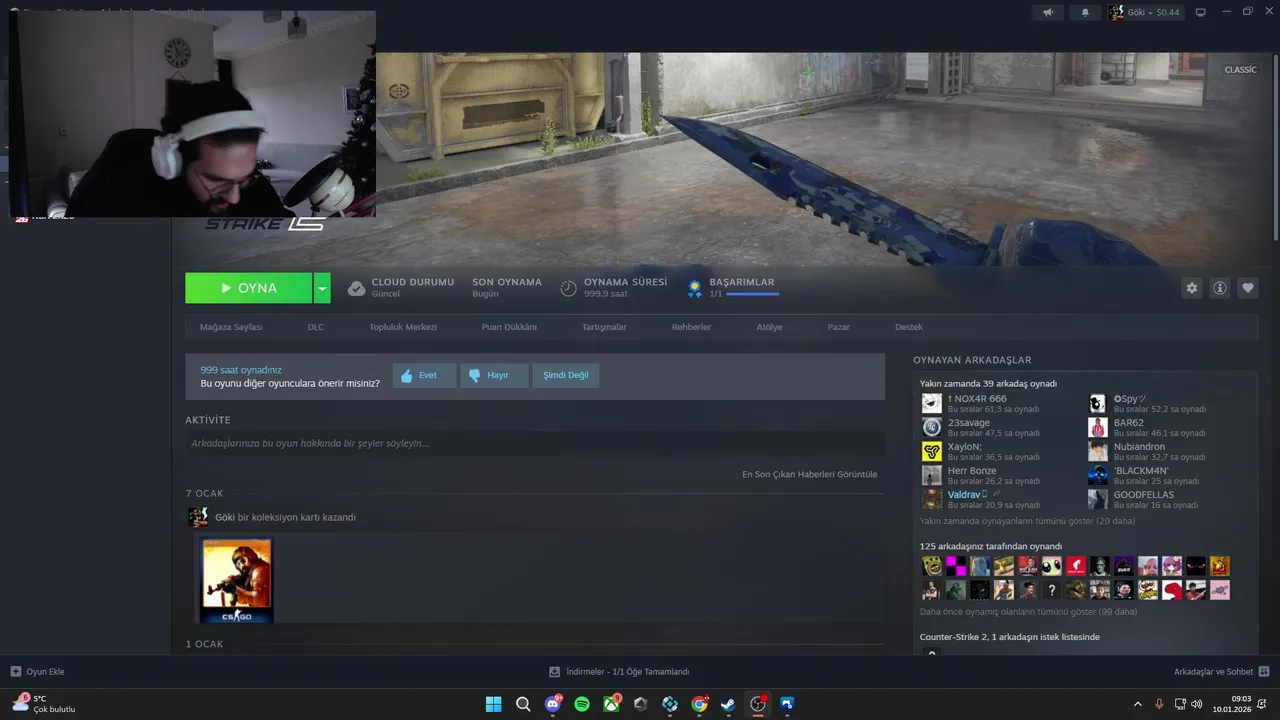The height and width of the screenshot is (720, 1280).
Task: Click Göki's avatar in the activity feed
Action: [x=198, y=517]
